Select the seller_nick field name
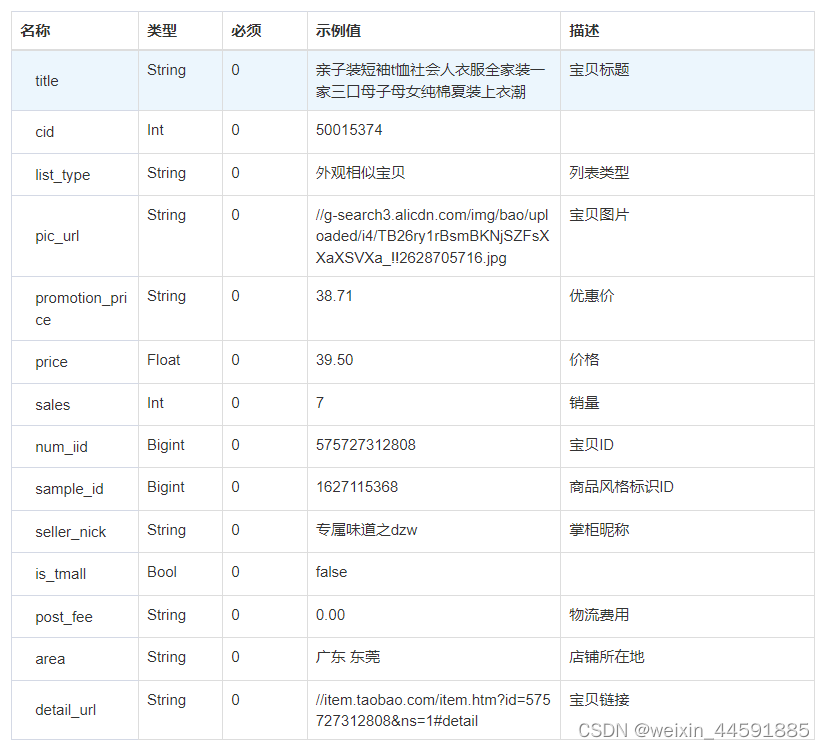Screen dimensions: 825x749 (71, 532)
